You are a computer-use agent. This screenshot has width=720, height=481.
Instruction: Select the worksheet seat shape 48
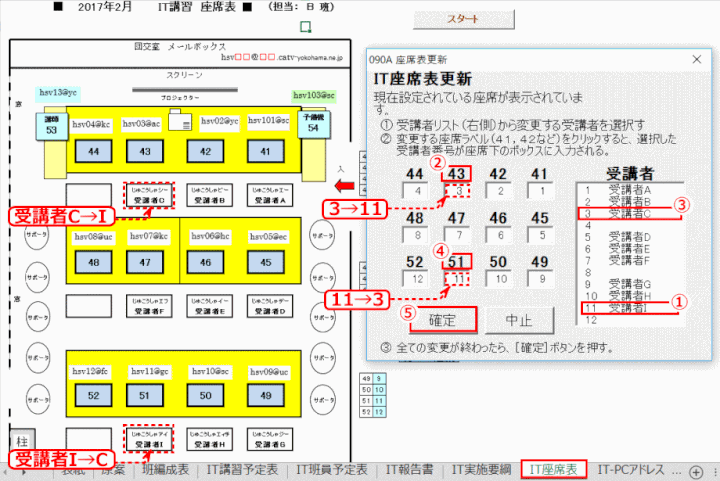(x=94, y=263)
